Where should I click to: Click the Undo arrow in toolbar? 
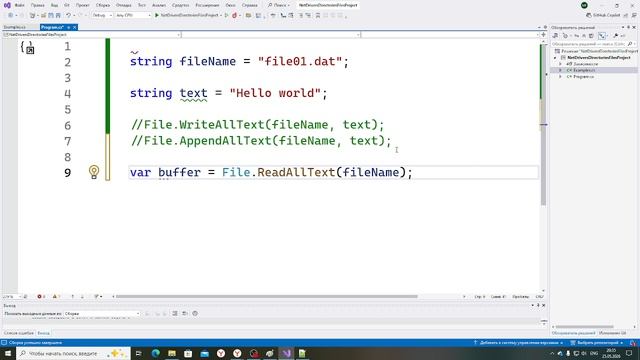pos(68,15)
